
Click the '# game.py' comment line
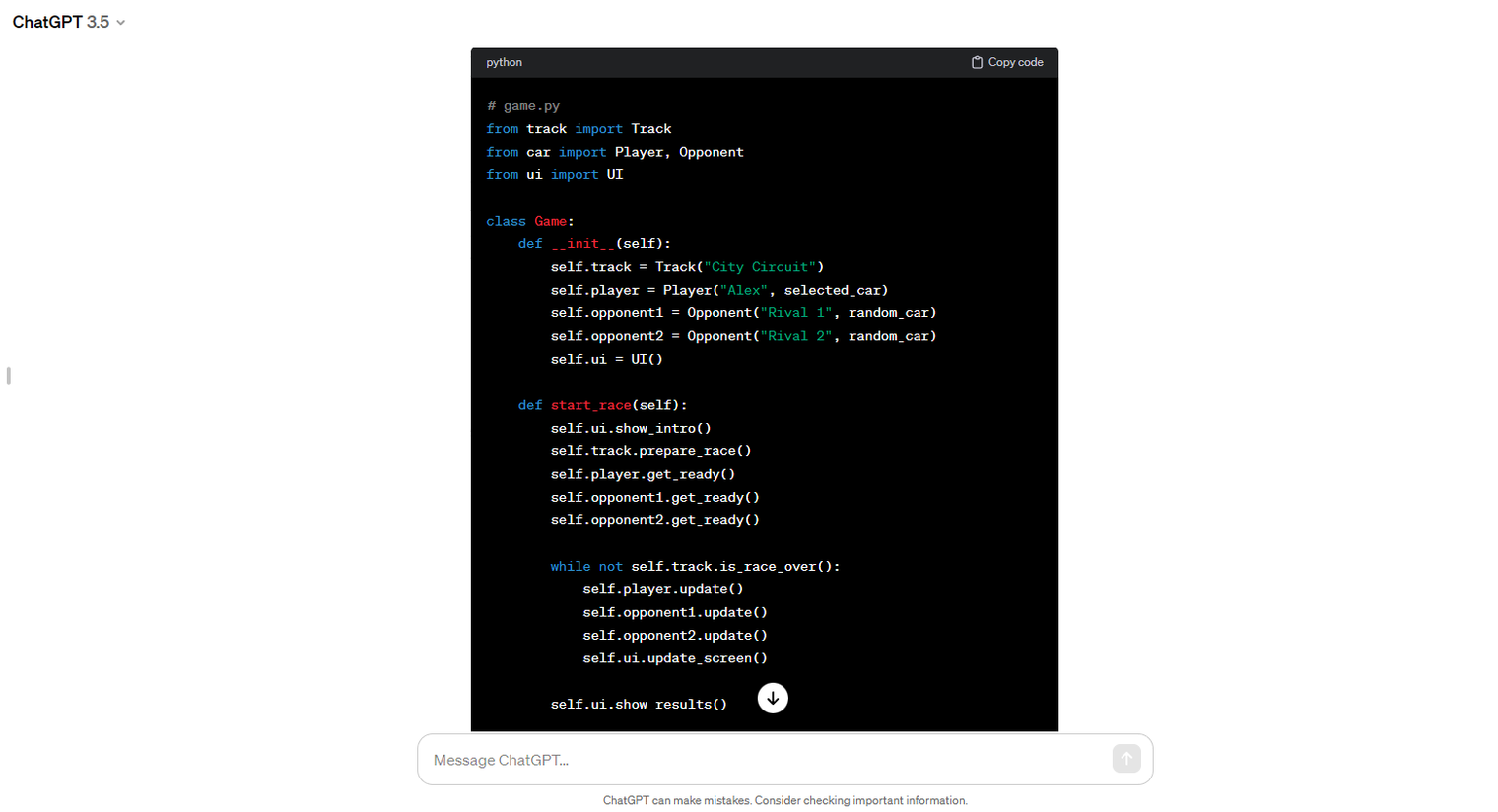(x=523, y=105)
